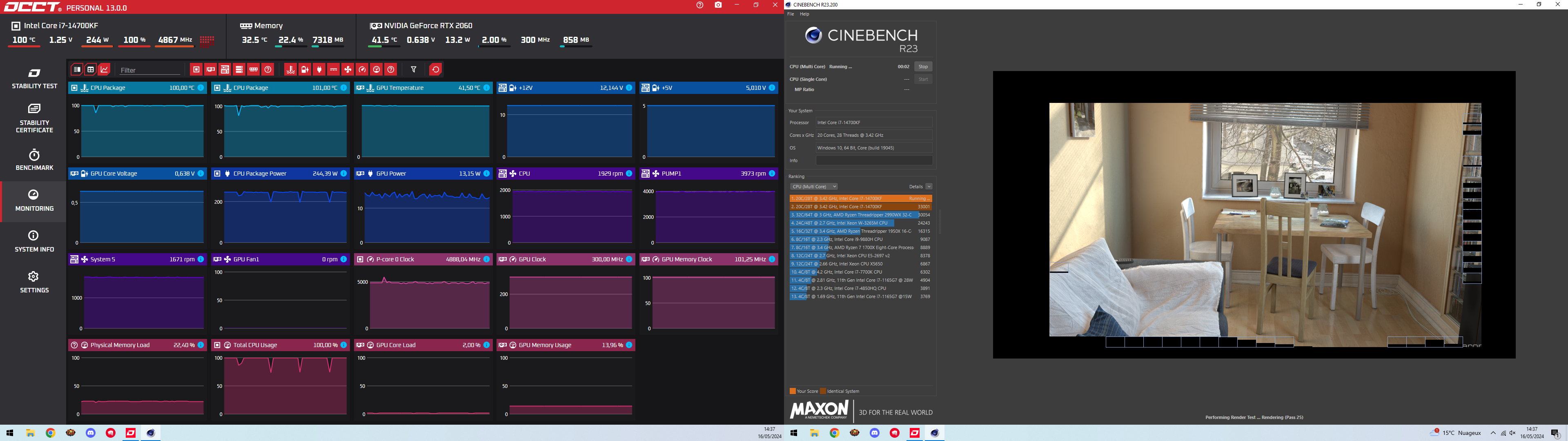Open info for the +5V graph
This screenshot has height=441, width=1568.
tap(773, 88)
